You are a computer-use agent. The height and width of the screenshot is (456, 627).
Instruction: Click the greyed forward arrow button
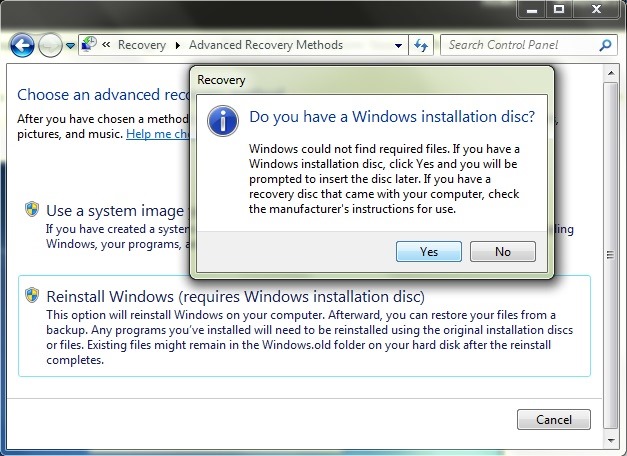(x=50, y=45)
